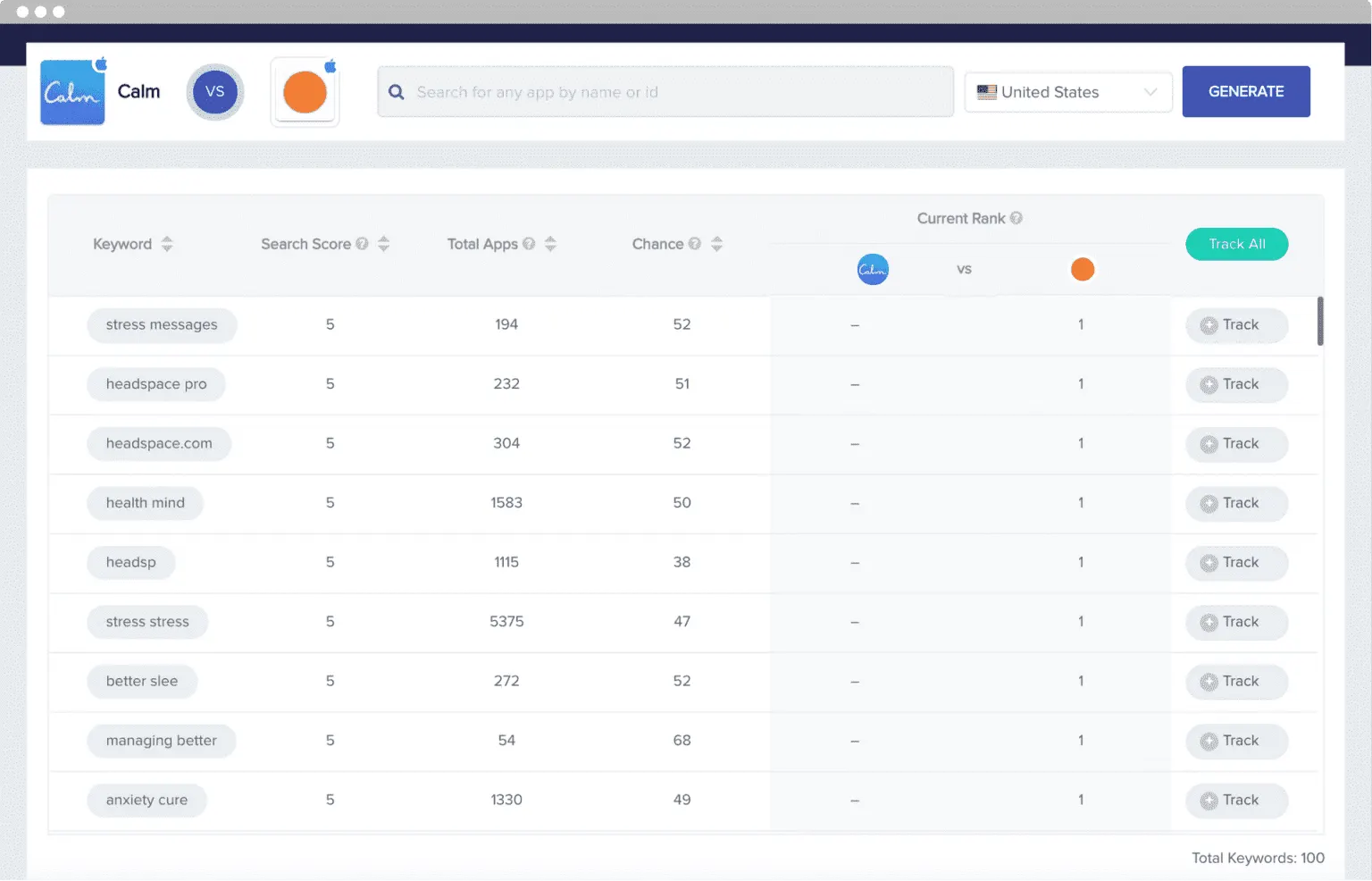Screen dimensions: 1372x881
Task: Open Chance help tooltip icon
Action: (x=695, y=244)
